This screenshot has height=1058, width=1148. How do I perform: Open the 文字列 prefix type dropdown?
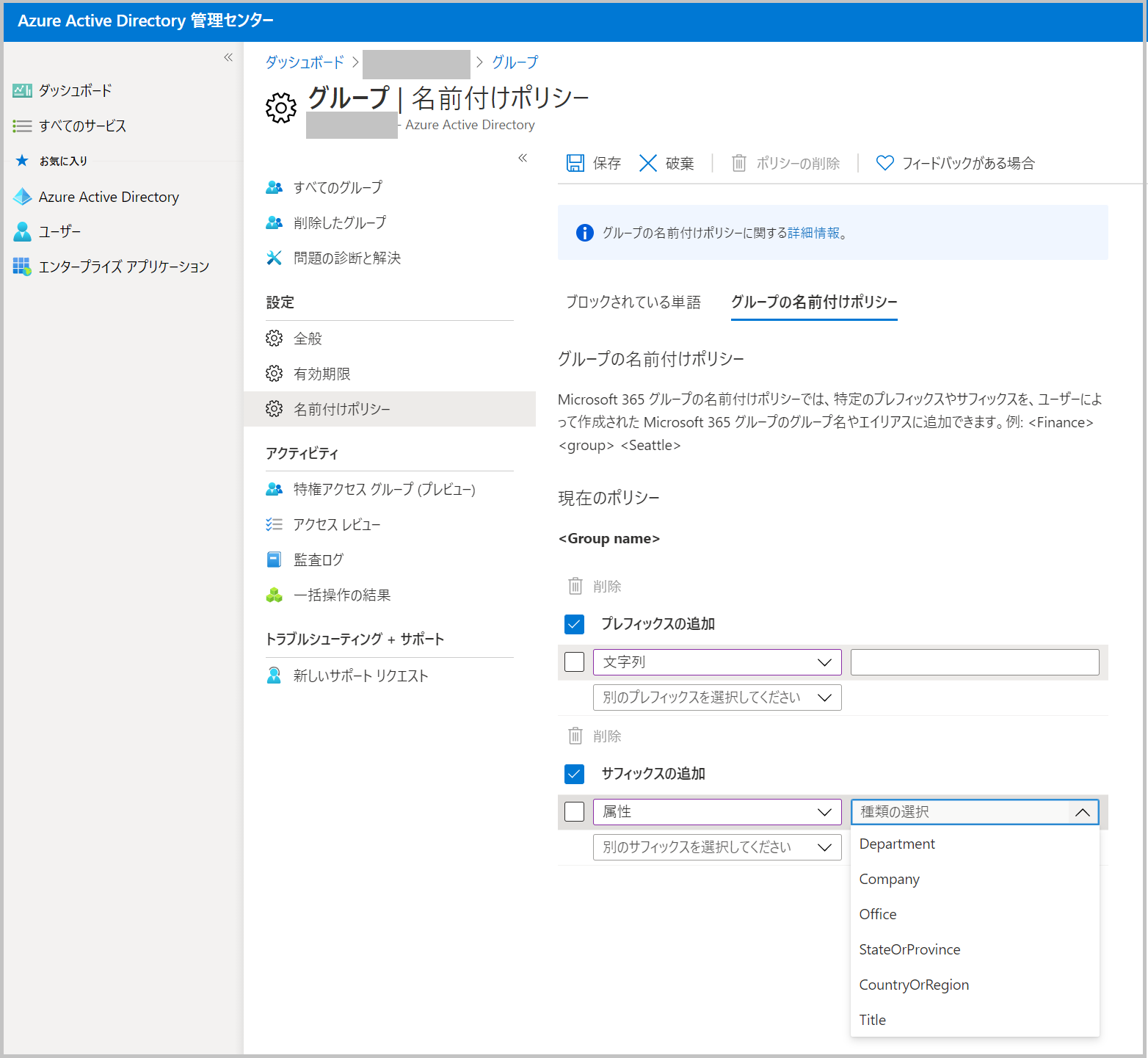coord(717,662)
